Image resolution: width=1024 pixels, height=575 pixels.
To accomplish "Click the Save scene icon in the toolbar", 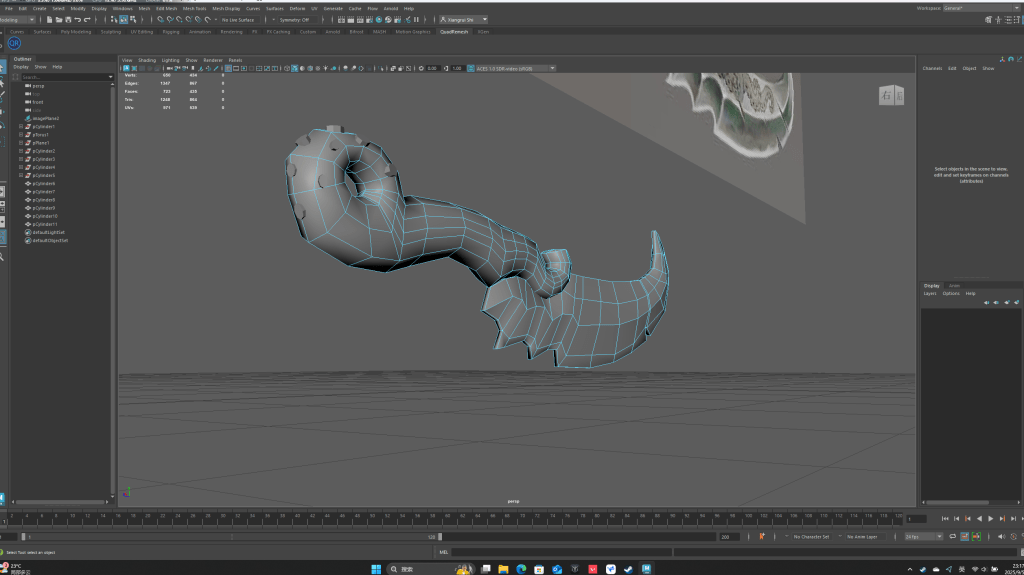I will point(66,19).
